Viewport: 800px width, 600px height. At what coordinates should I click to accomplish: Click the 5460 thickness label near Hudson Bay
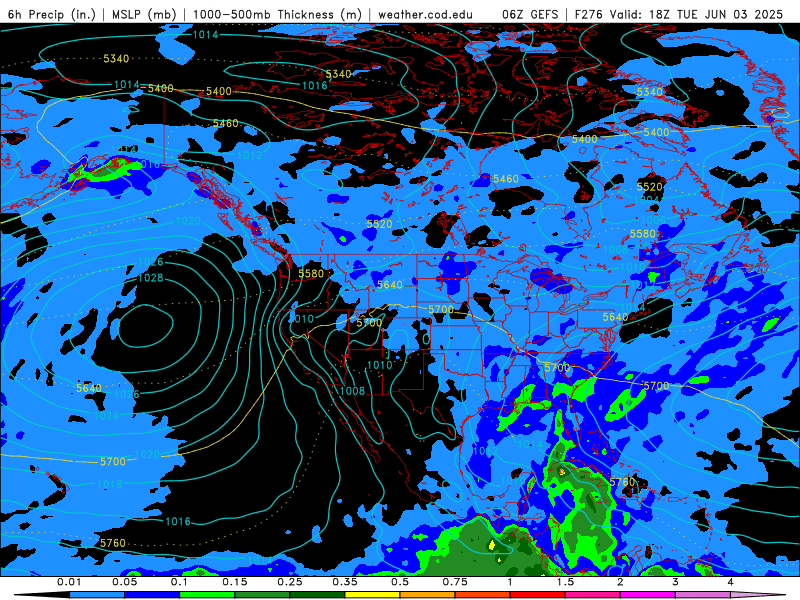[506, 179]
